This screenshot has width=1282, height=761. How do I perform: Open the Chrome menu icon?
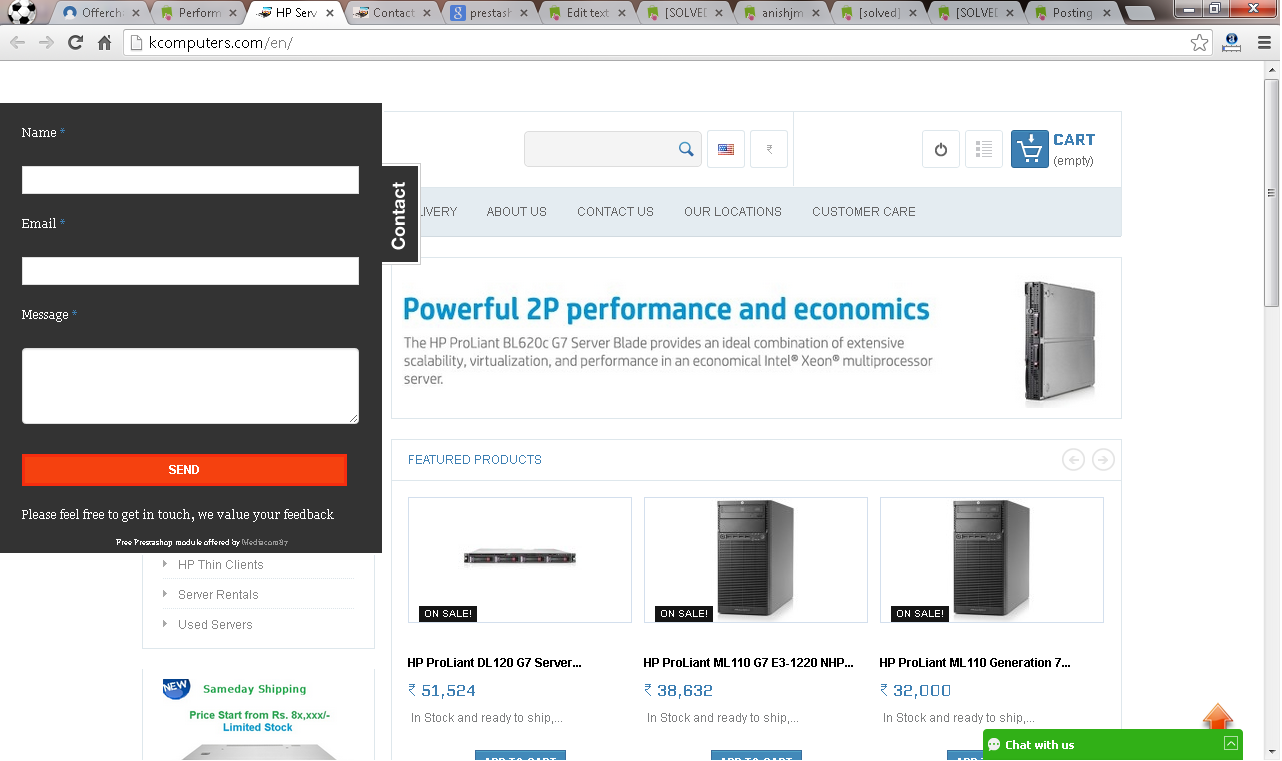pyautogui.click(x=1264, y=43)
